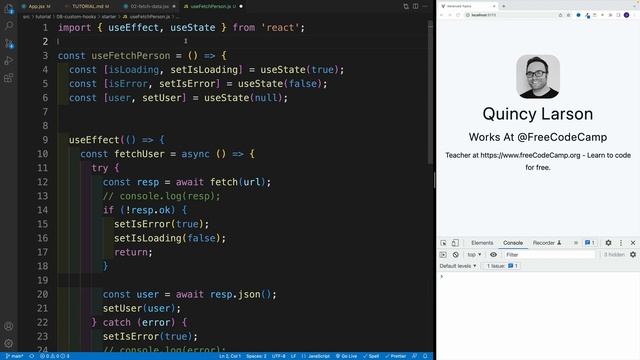Screen dimensions: 640x360
Task: Open the Run and Debug view
Action: pos(9,61)
